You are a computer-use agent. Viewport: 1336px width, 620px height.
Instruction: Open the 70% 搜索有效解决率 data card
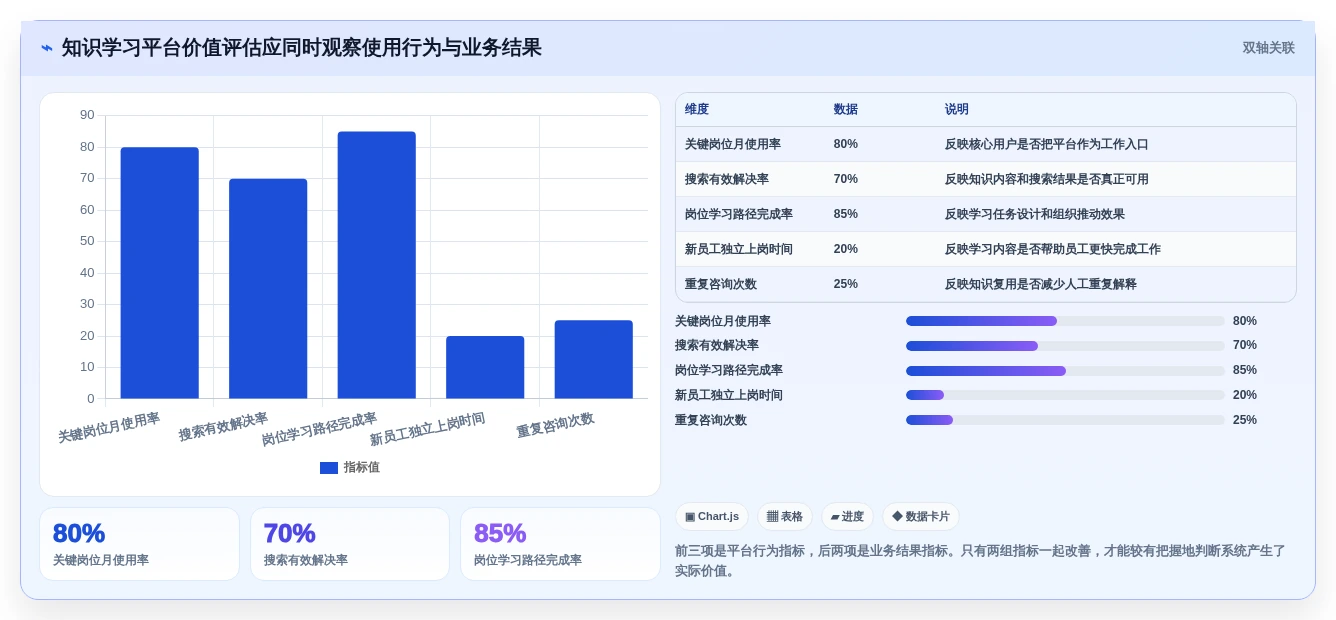(x=350, y=544)
